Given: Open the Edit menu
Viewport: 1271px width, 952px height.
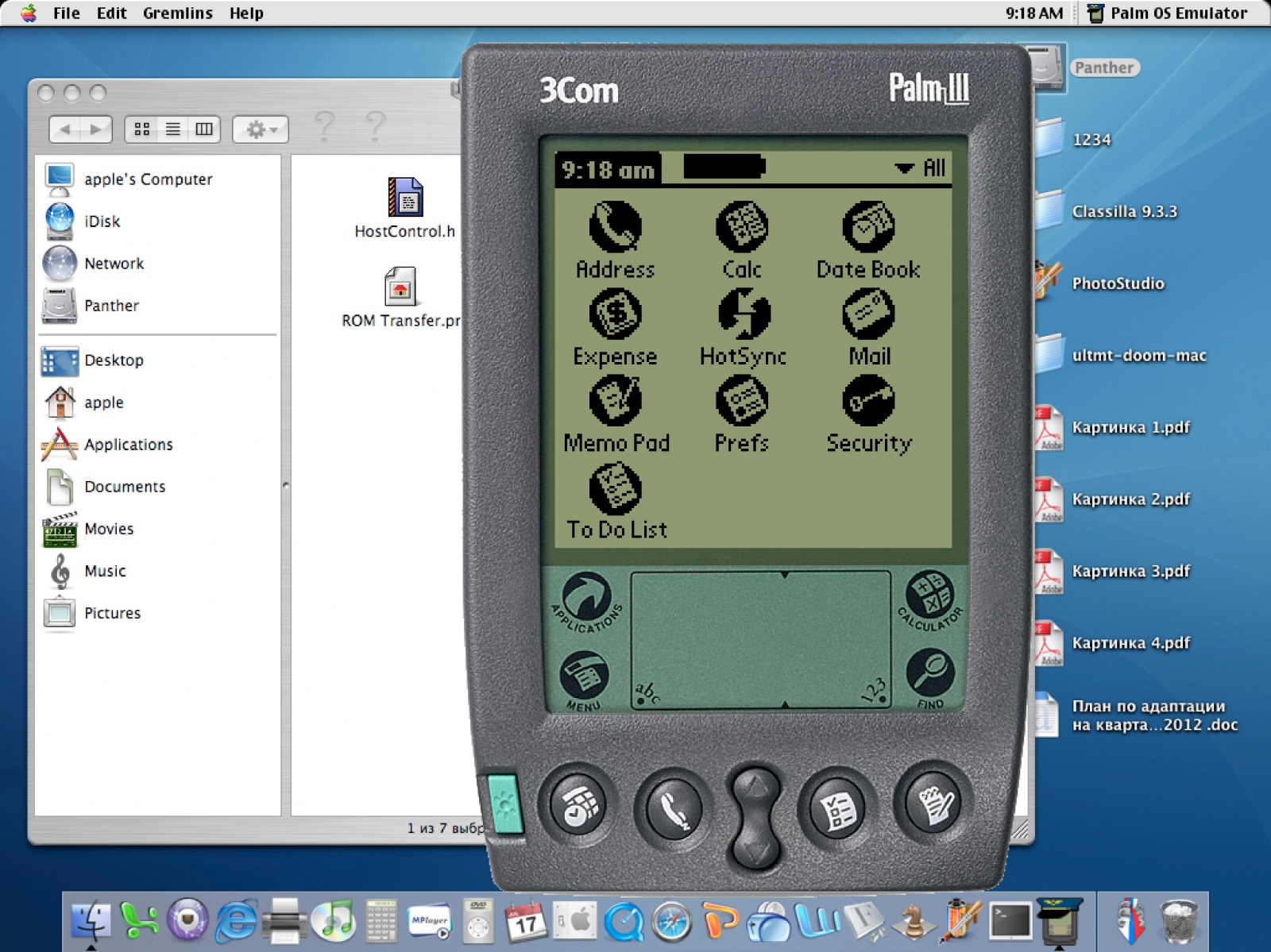Looking at the screenshot, I should 112,13.
